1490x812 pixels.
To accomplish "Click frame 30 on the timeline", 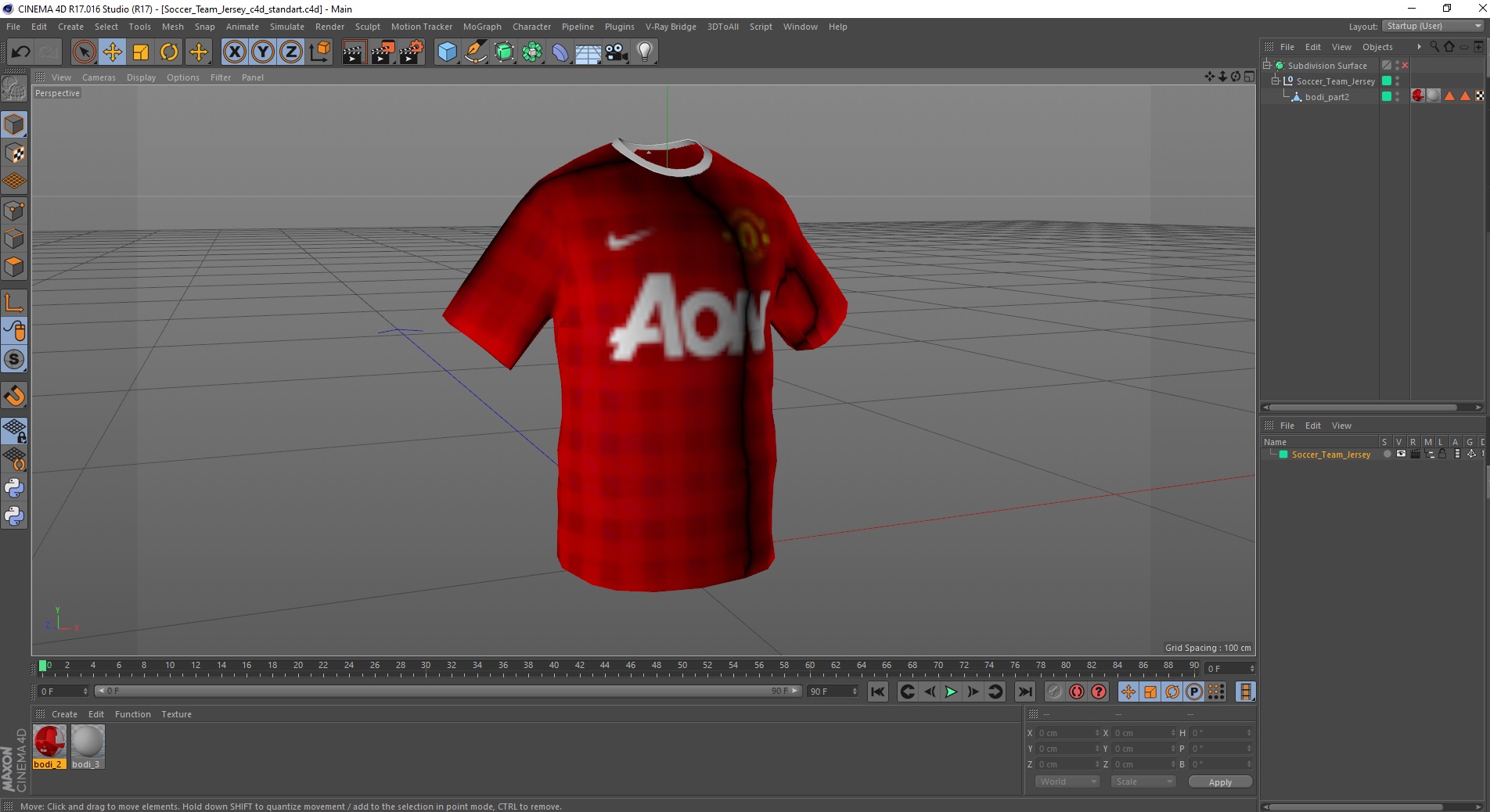I will [426, 667].
